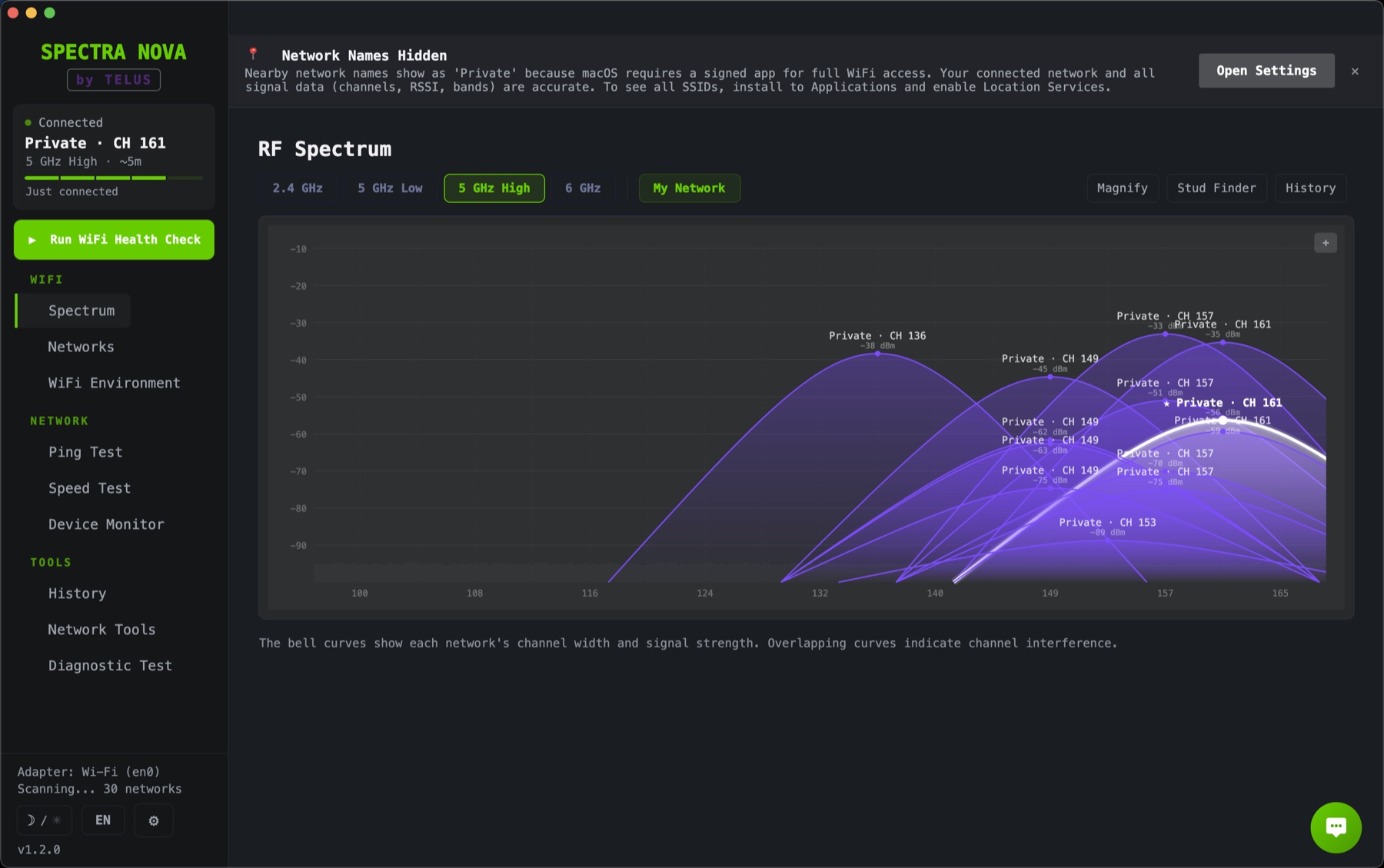Open the Diagnostic Test page
Viewport: 1384px width, 868px height.
(x=110, y=666)
